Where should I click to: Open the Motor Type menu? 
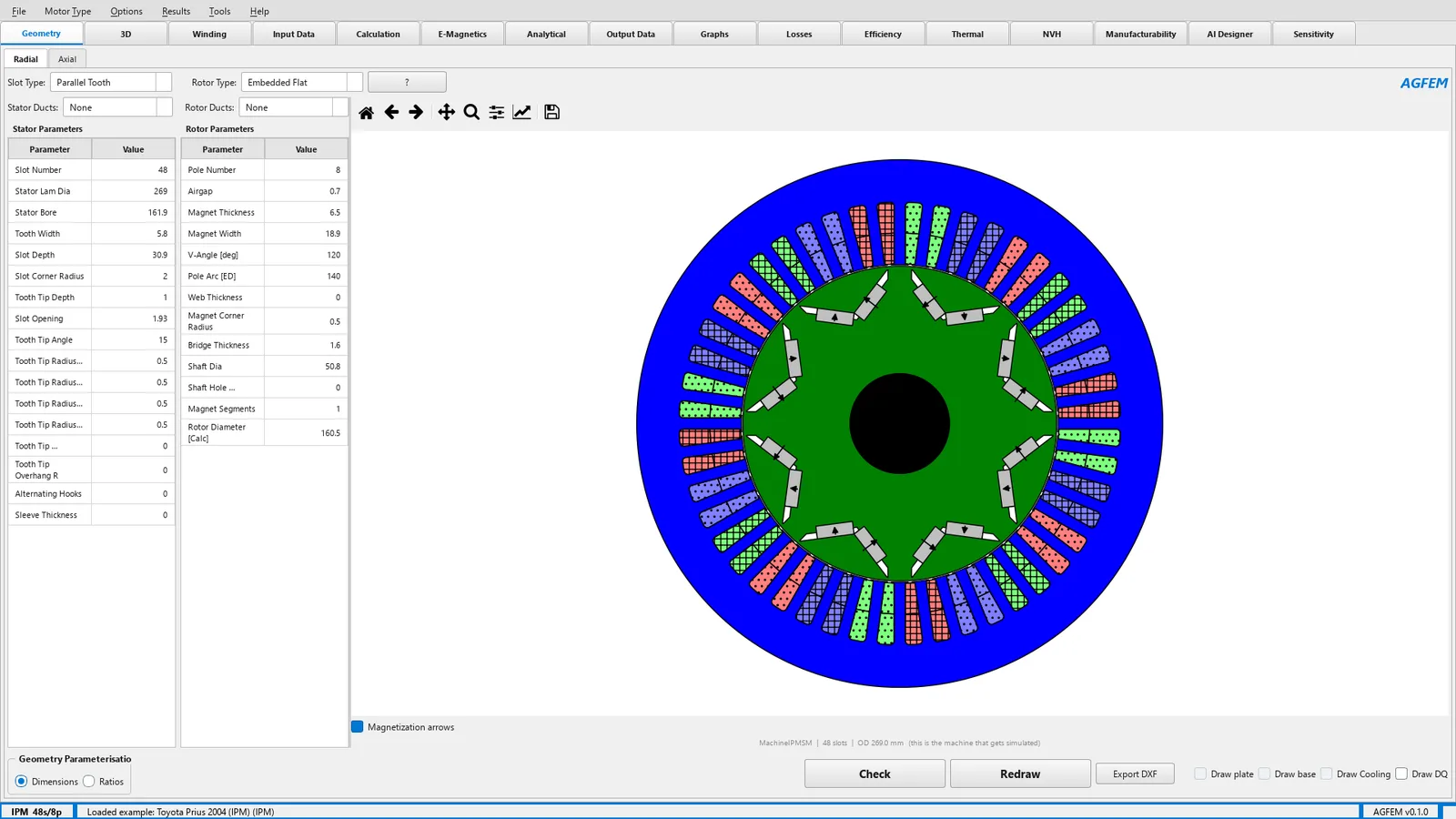click(68, 11)
